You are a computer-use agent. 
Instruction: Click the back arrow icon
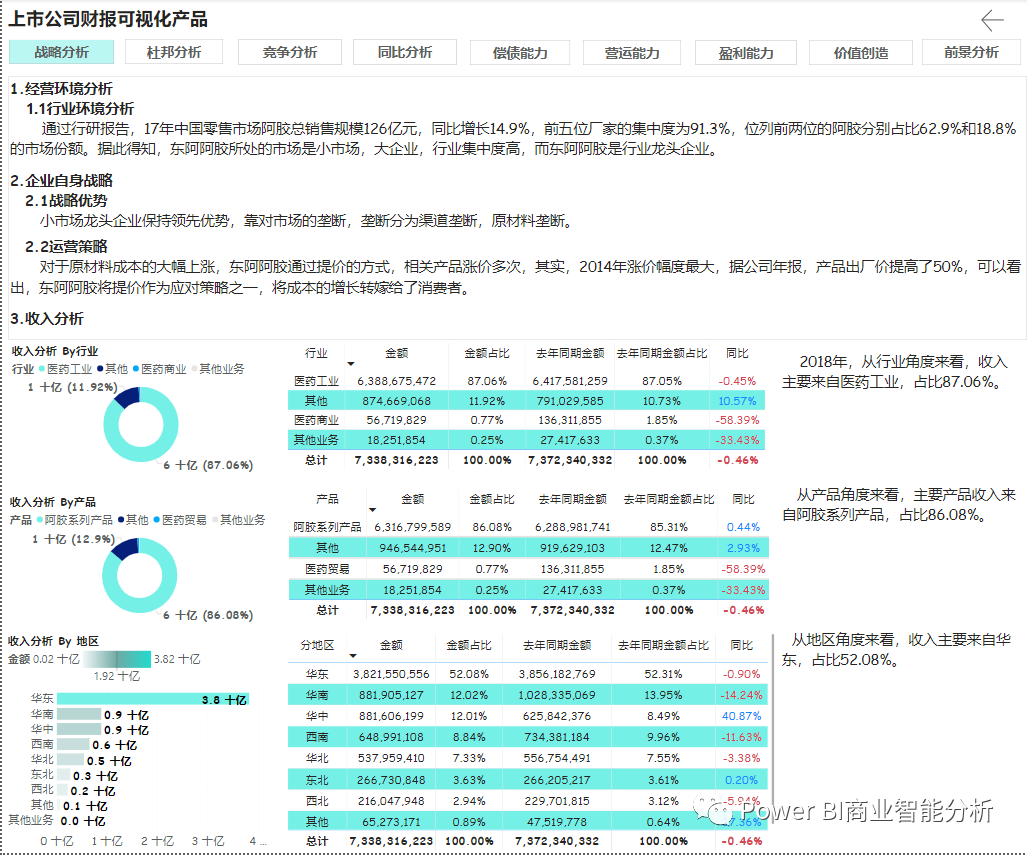tap(992, 20)
